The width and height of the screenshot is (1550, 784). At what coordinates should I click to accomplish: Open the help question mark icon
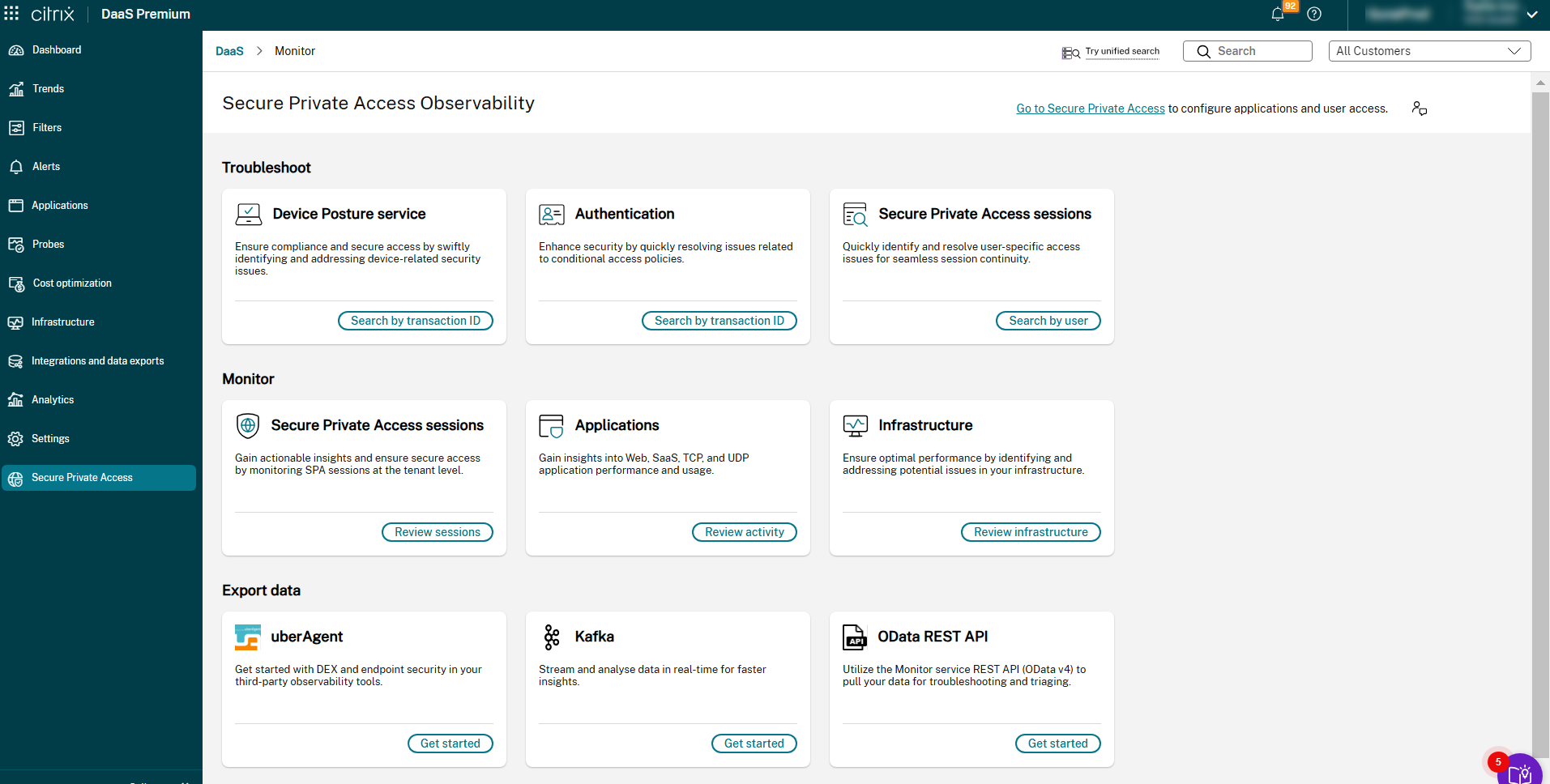point(1314,14)
